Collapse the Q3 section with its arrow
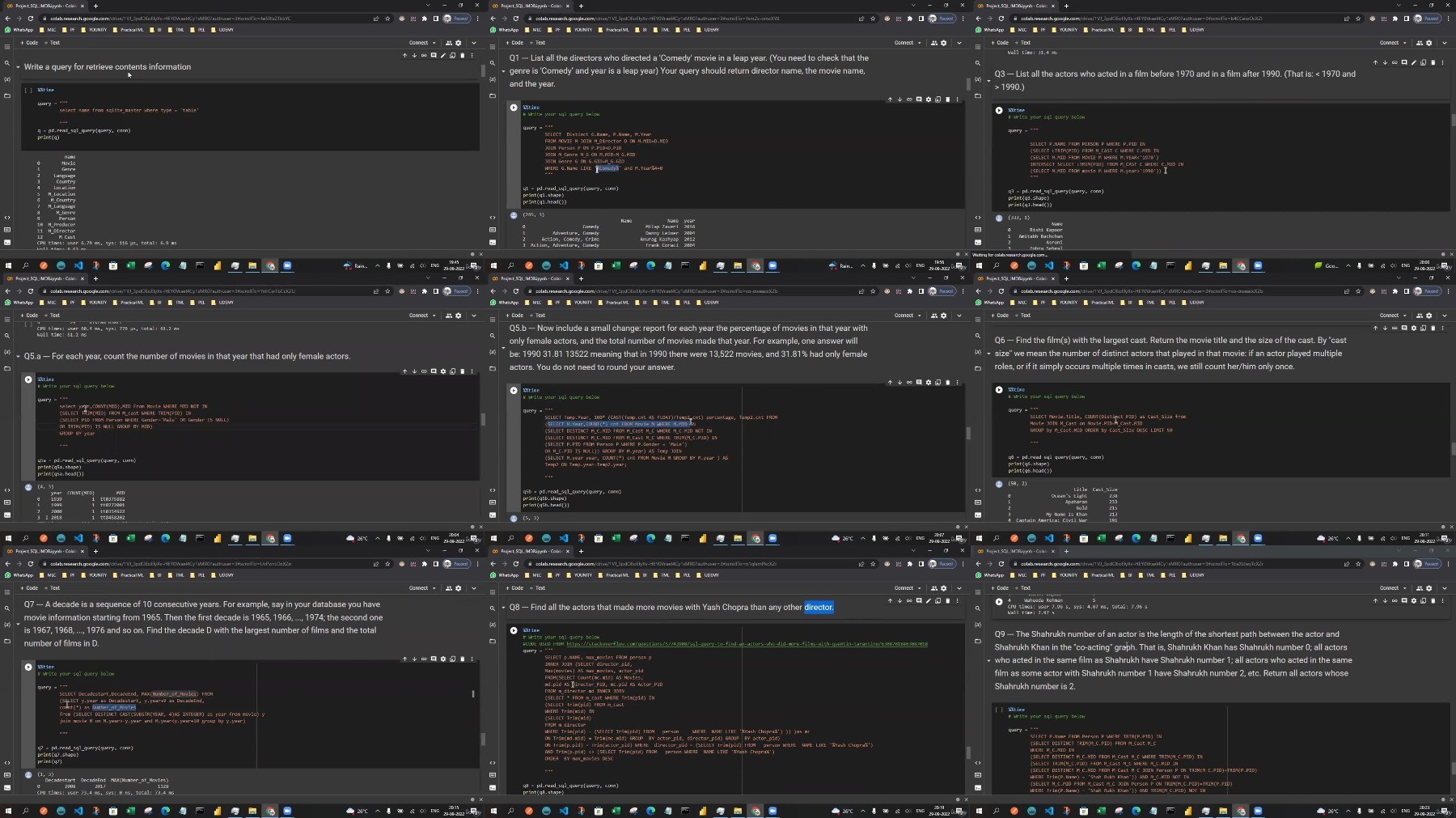 [988, 80]
